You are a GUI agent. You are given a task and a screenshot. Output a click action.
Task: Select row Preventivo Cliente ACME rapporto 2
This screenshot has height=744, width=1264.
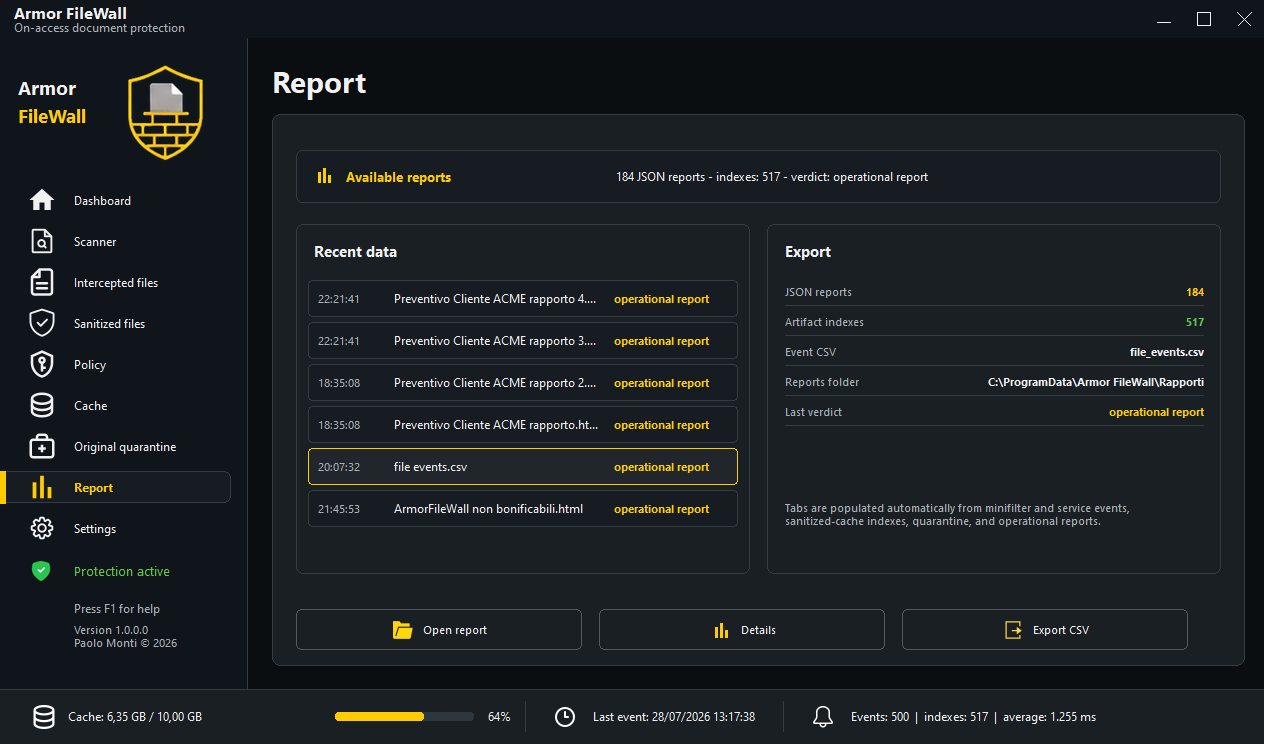click(x=523, y=383)
